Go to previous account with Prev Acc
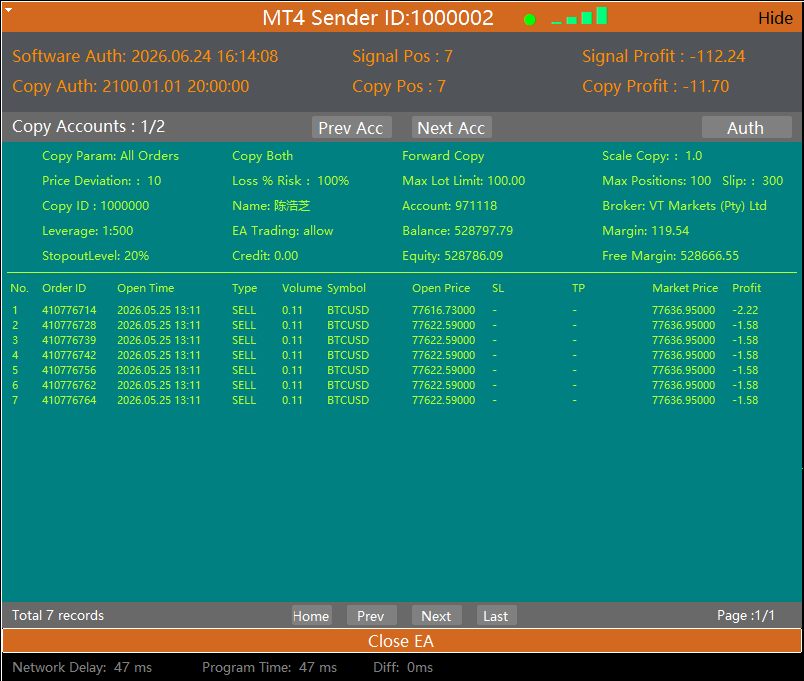 coord(352,127)
